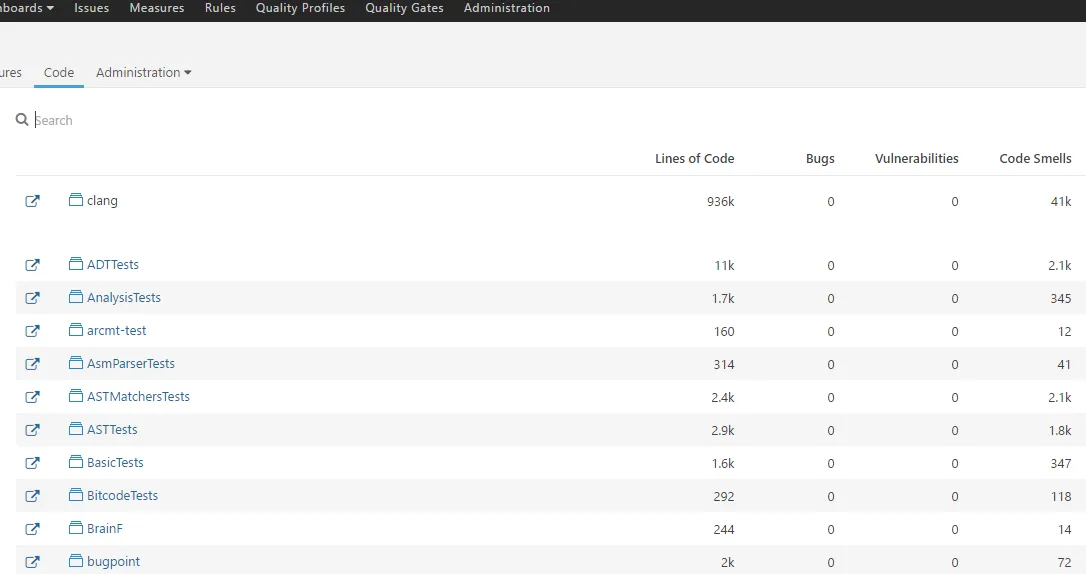Viewport: 1086px width, 574px height.
Task: Open BasicTests external link icon
Action: (x=33, y=463)
